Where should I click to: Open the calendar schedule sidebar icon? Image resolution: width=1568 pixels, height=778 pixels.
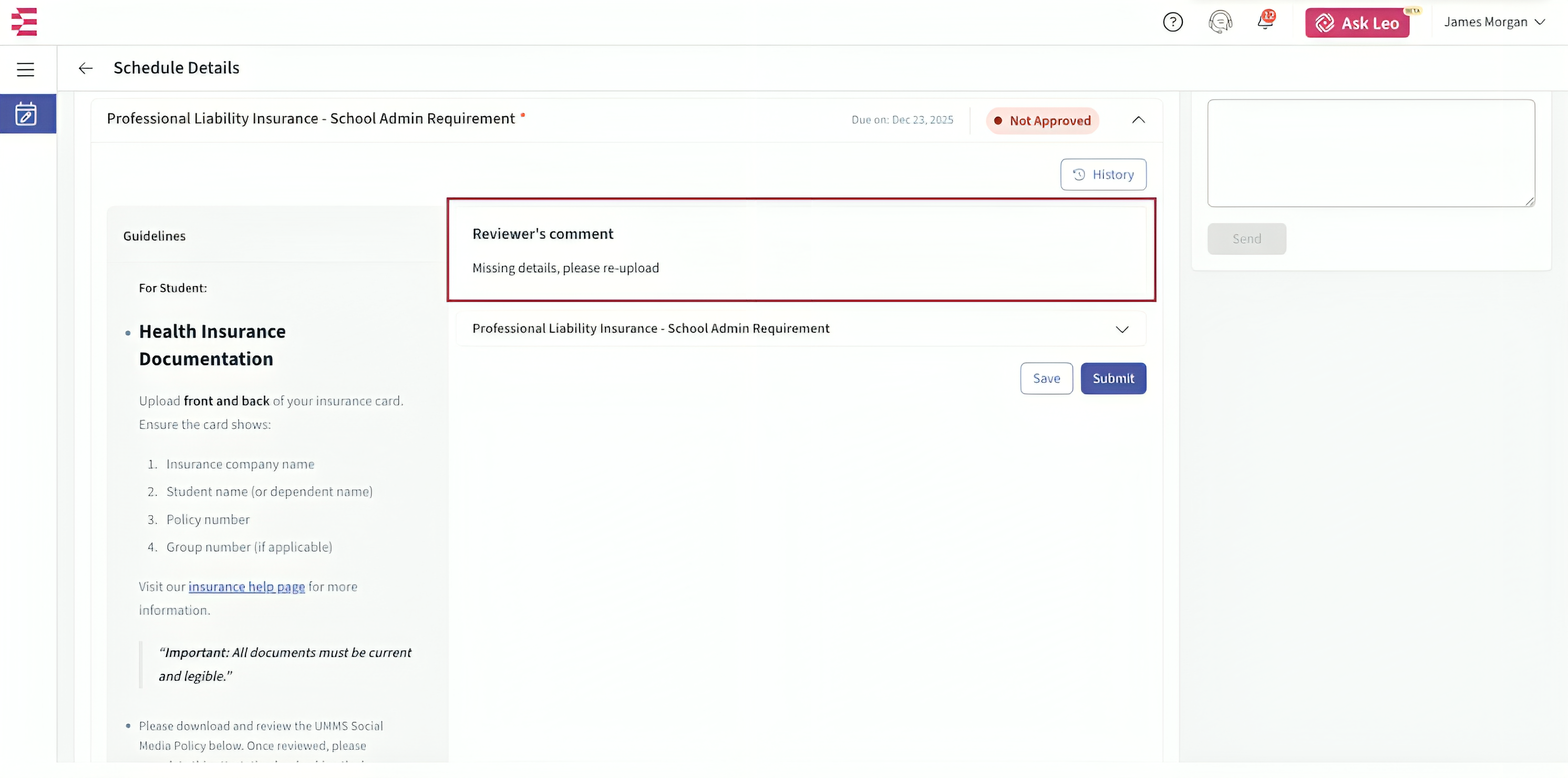(26, 114)
